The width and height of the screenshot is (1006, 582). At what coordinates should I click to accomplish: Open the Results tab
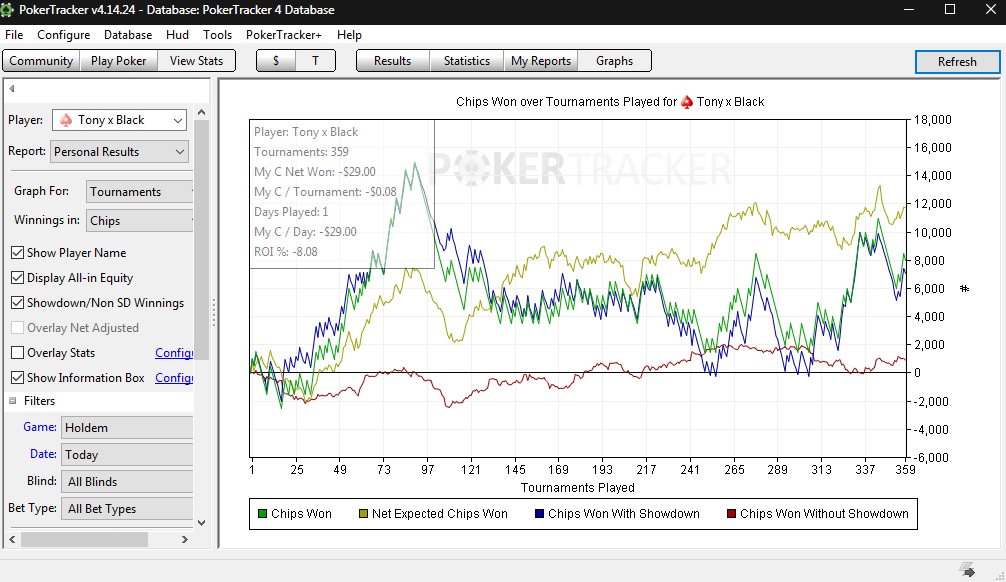point(392,61)
